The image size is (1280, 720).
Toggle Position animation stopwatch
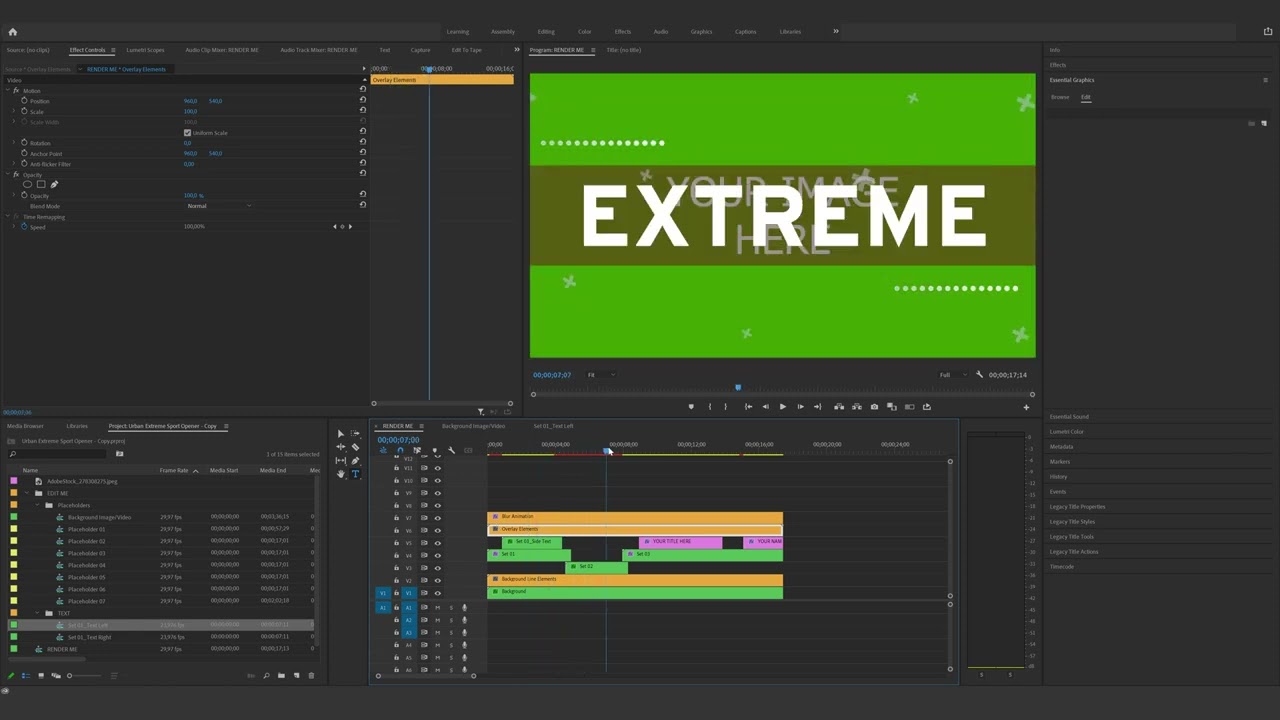[x=24, y=101]
